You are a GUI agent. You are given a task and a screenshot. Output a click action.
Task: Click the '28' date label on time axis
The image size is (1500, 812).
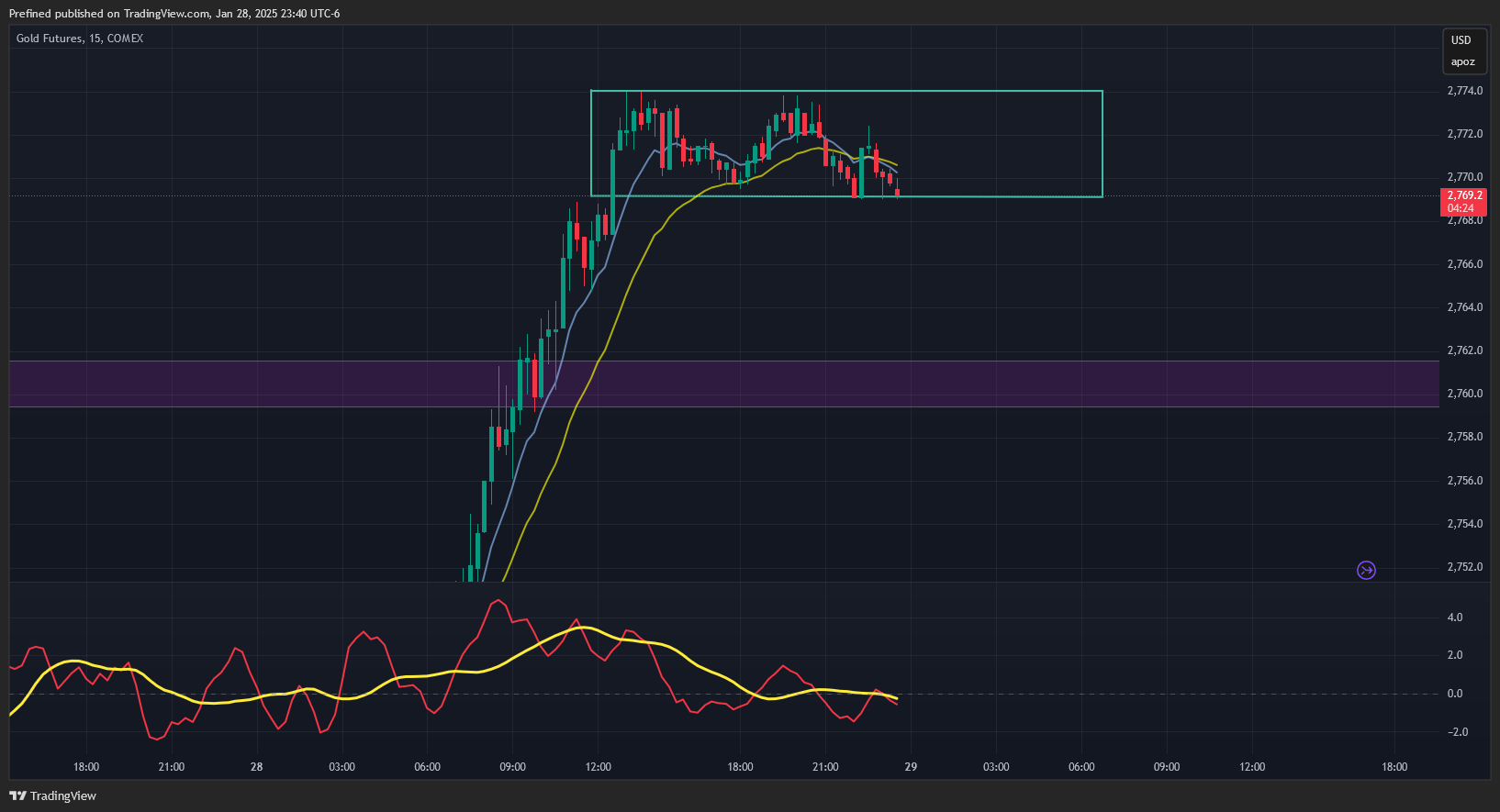click(x=256, y=767)
